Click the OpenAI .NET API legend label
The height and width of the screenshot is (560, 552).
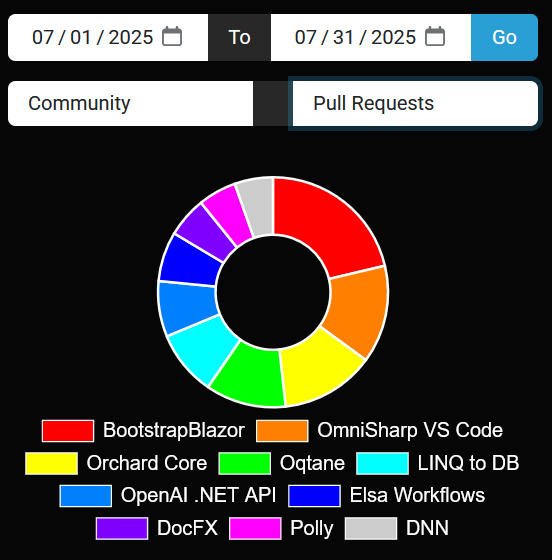pos(199,495)
